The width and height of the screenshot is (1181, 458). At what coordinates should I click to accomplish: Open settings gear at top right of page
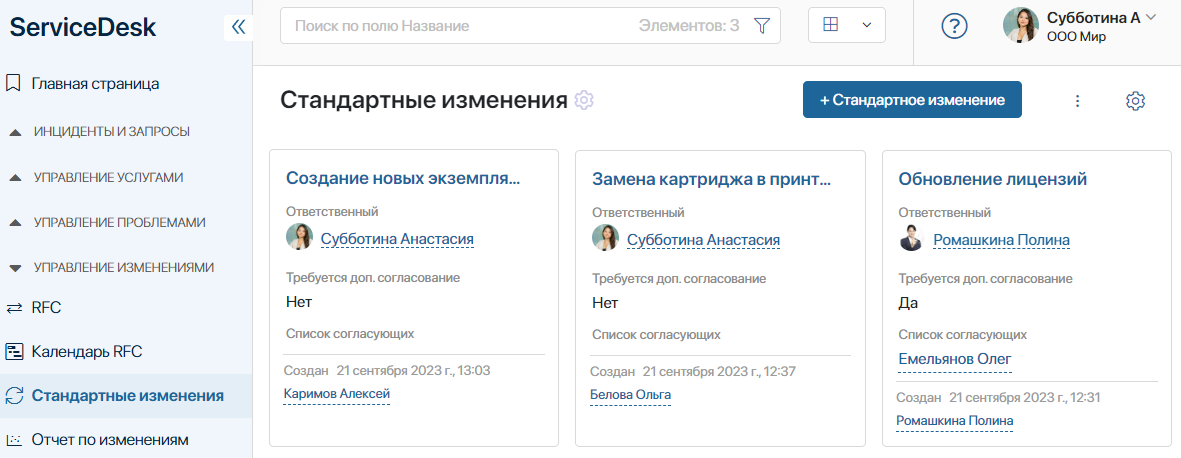(1135, 100)
